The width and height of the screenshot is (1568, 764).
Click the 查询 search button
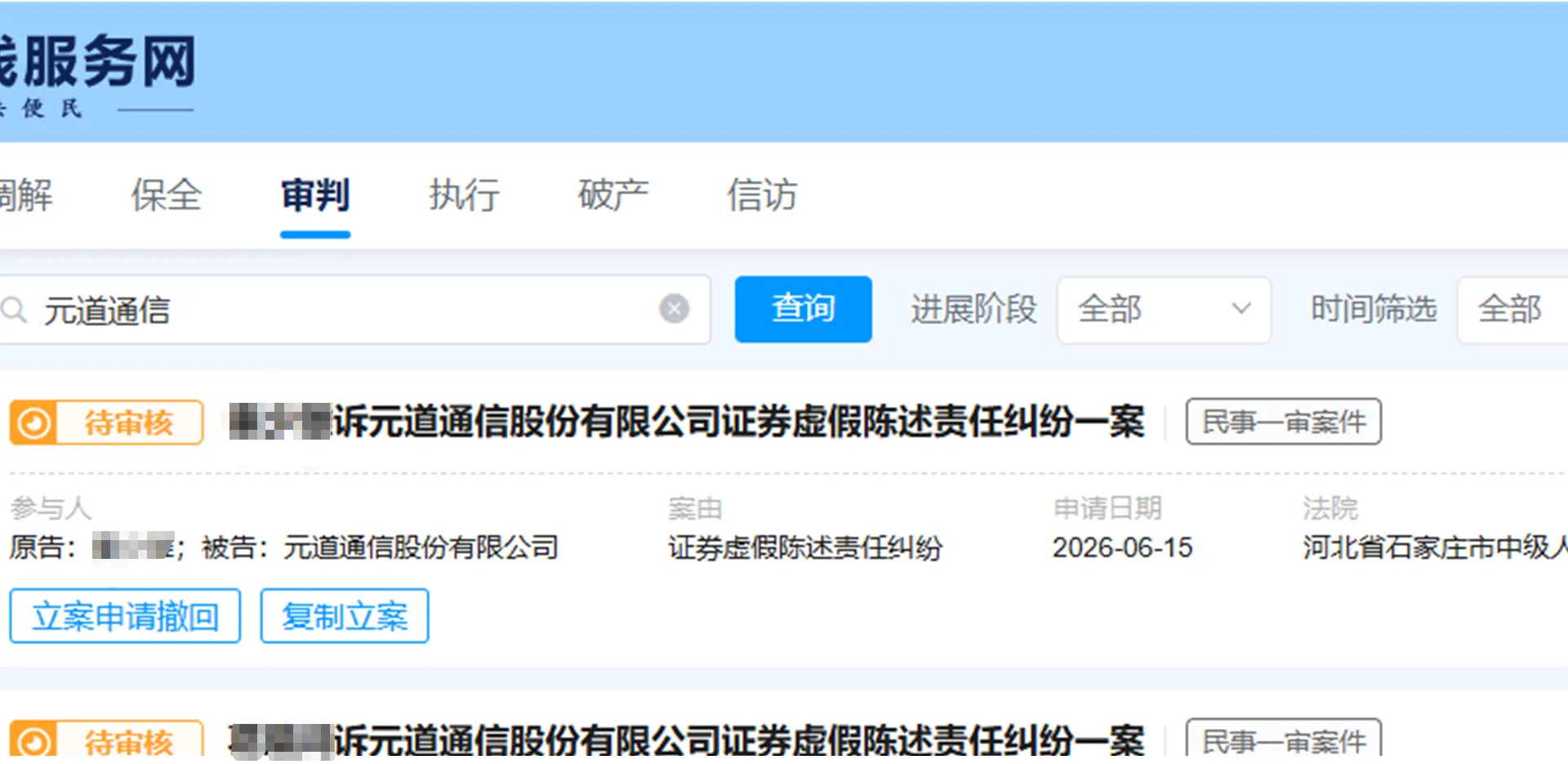[x=803, y=309]
